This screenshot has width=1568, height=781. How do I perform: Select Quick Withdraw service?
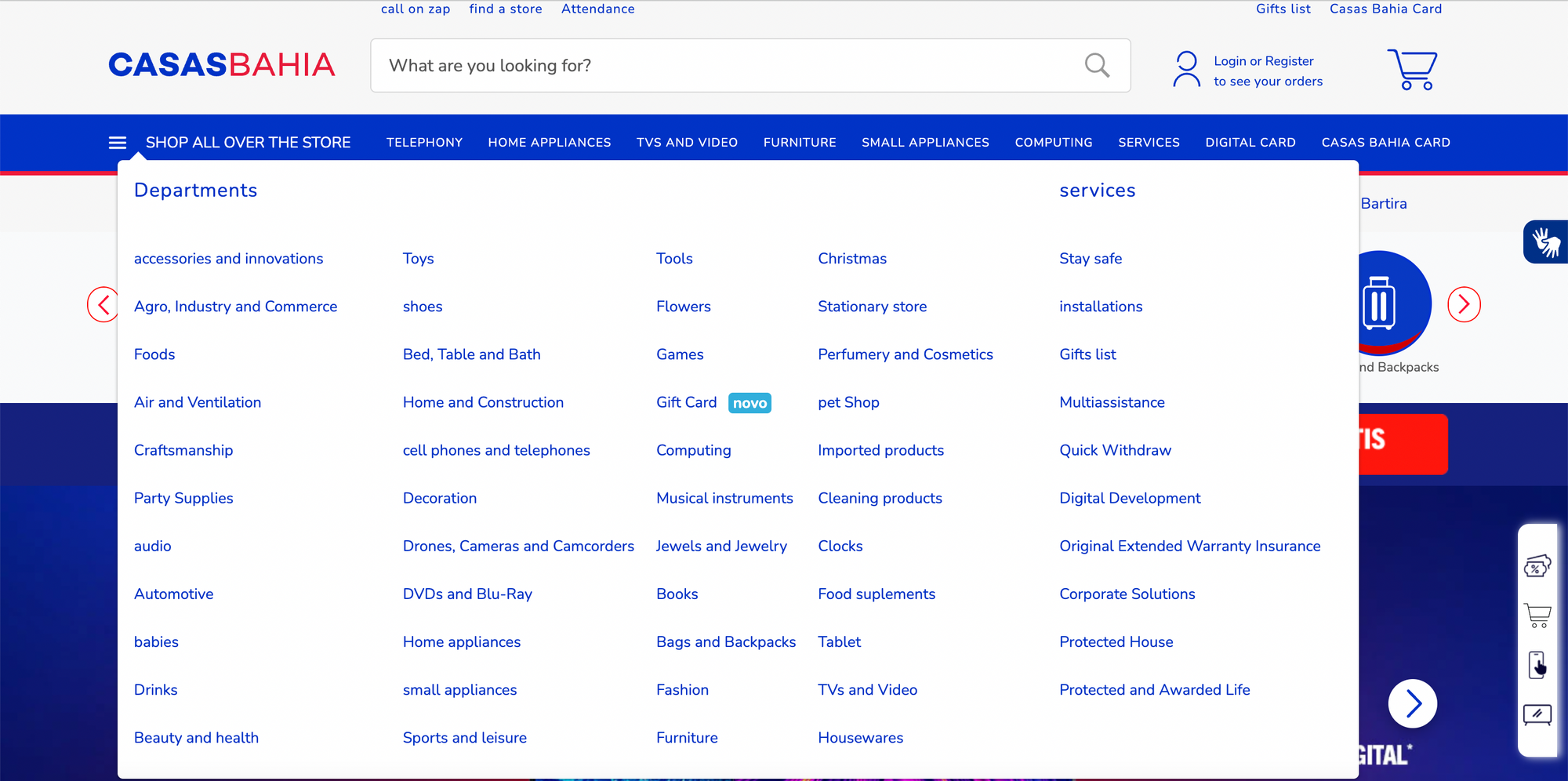(1115, 450)
